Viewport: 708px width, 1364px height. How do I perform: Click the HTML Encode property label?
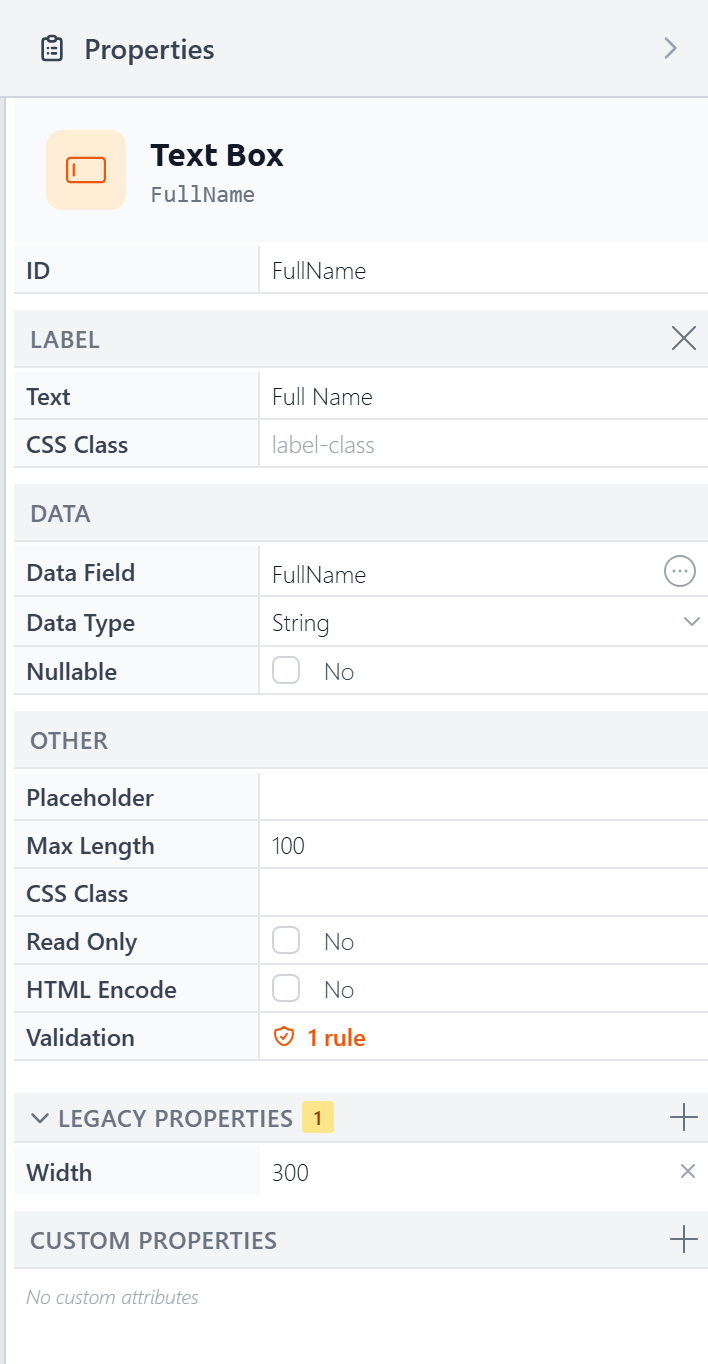[101, 989]
